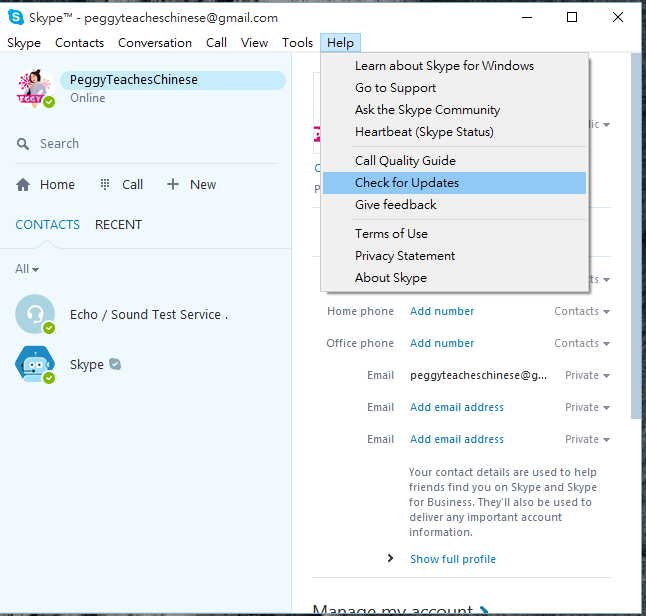Open Office phone Contacts visibility dropdown
The image size is (646, 616).
point(582,343)
